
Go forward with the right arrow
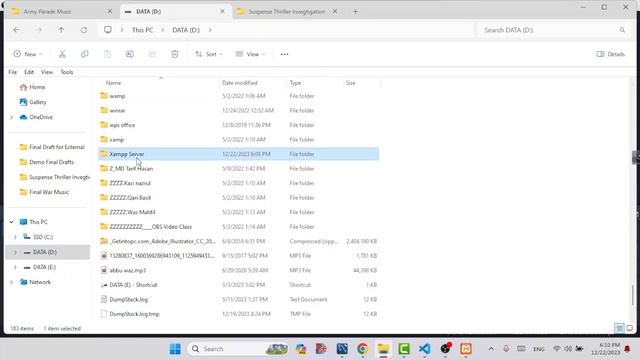pos(38,30)
